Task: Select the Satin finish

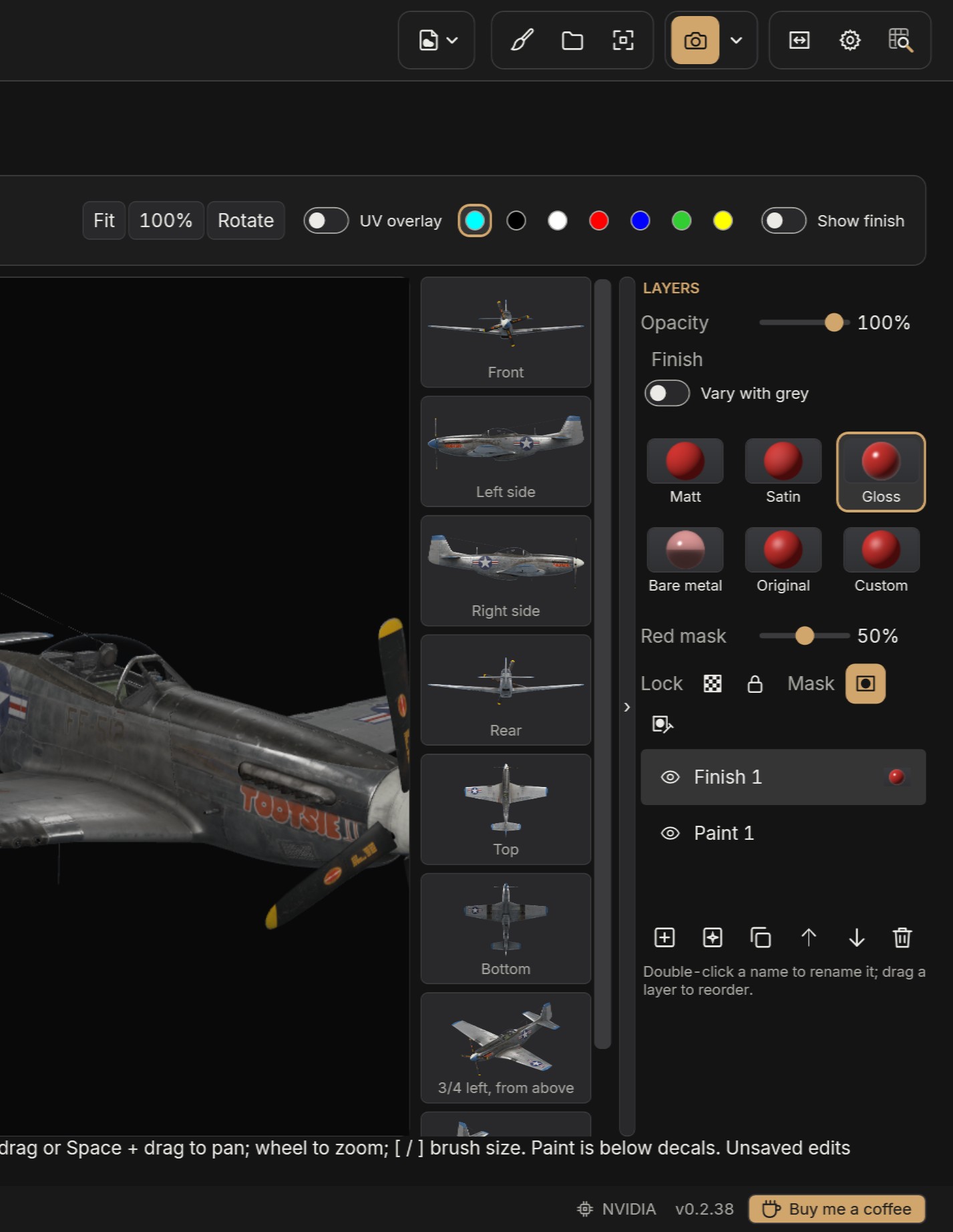Action: (x=783, y=472)
